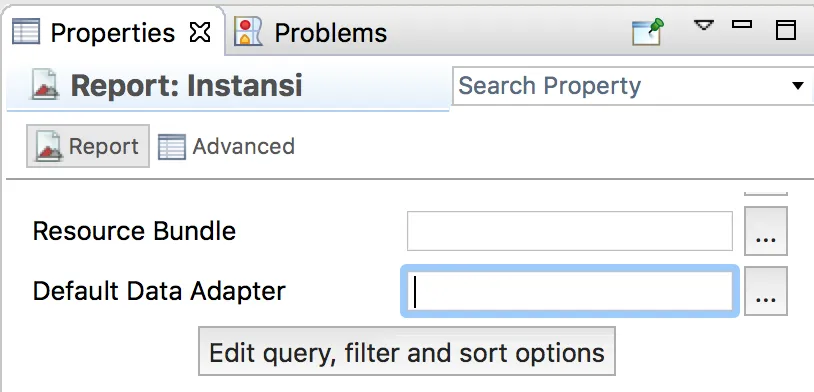Click the Report Instansi header icon

pos(45,85)
